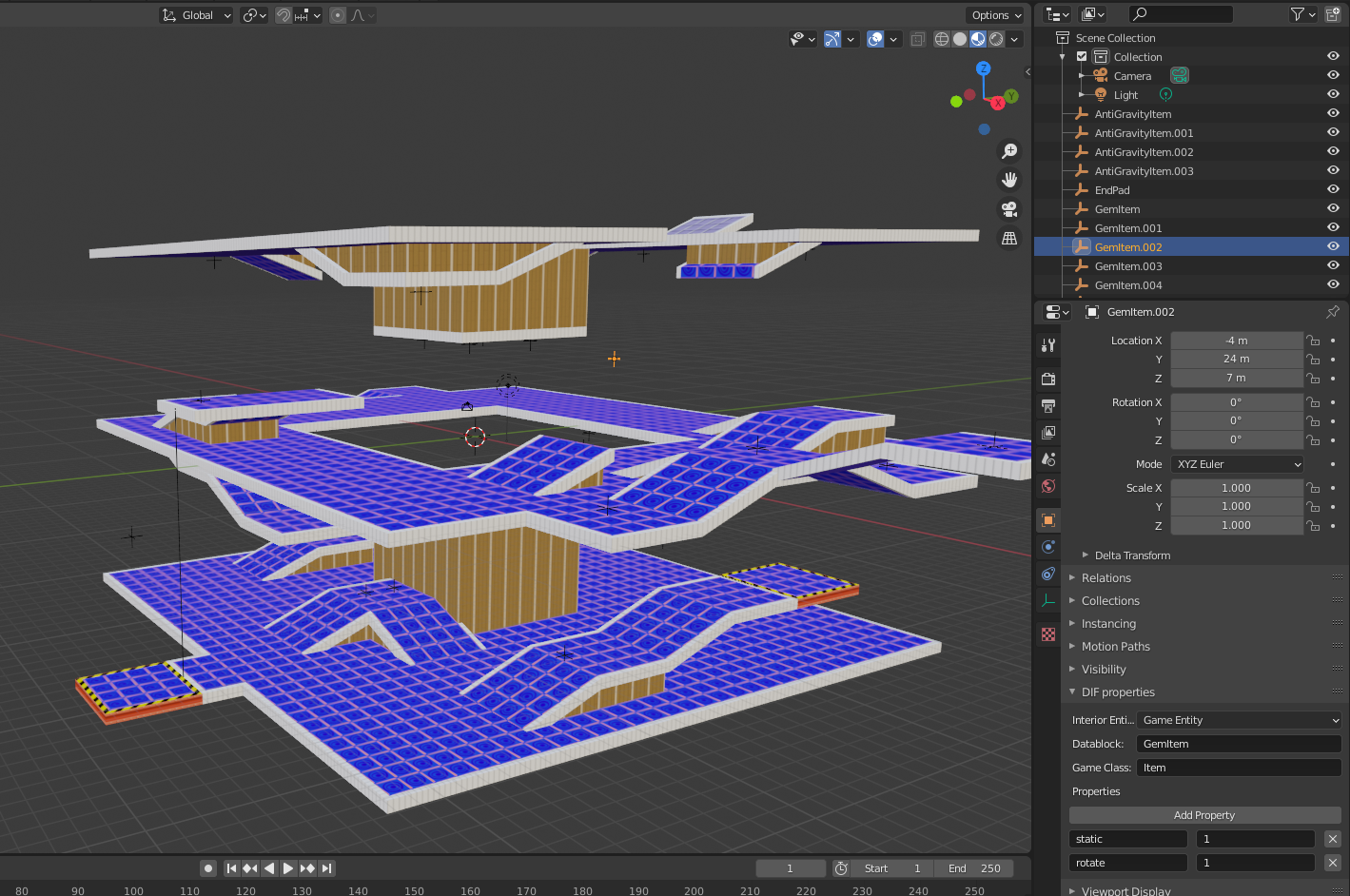Viewport: 1350px width, 896px height.
Task: Hide GemItem.002 using its eye icon
Action: (x=1333, y=247)
